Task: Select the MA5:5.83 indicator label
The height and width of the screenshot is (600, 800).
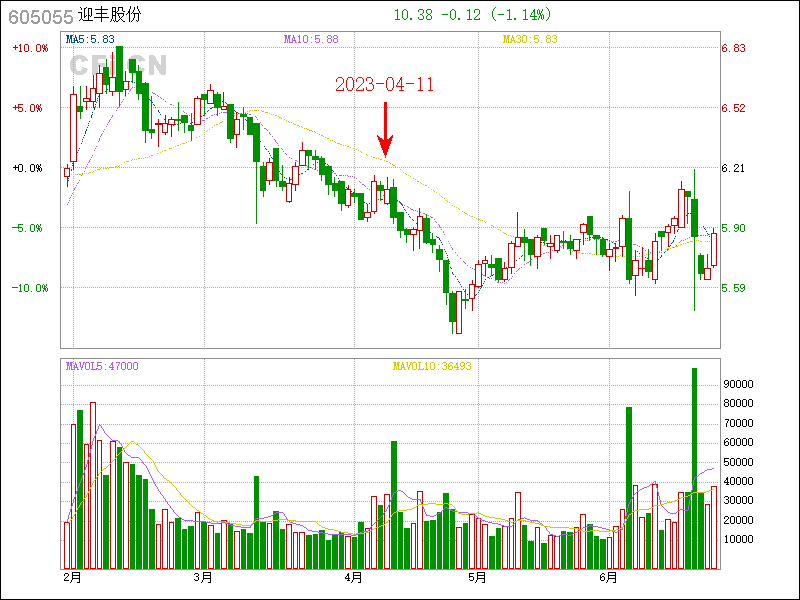Action: click(x=90, y=39)
